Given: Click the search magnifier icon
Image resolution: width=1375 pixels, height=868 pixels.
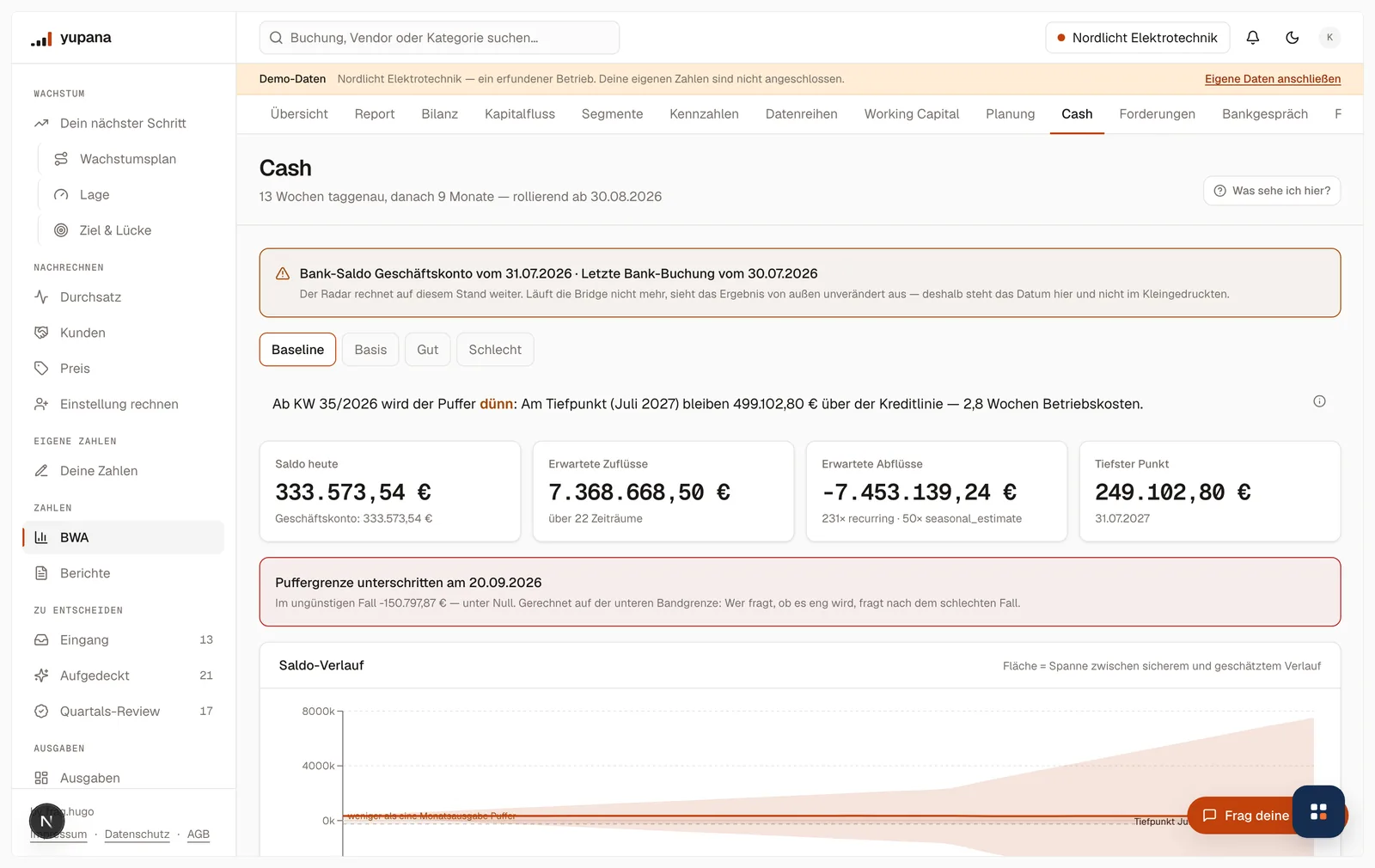Looking at the screenshot, I should tap(277, 38).
